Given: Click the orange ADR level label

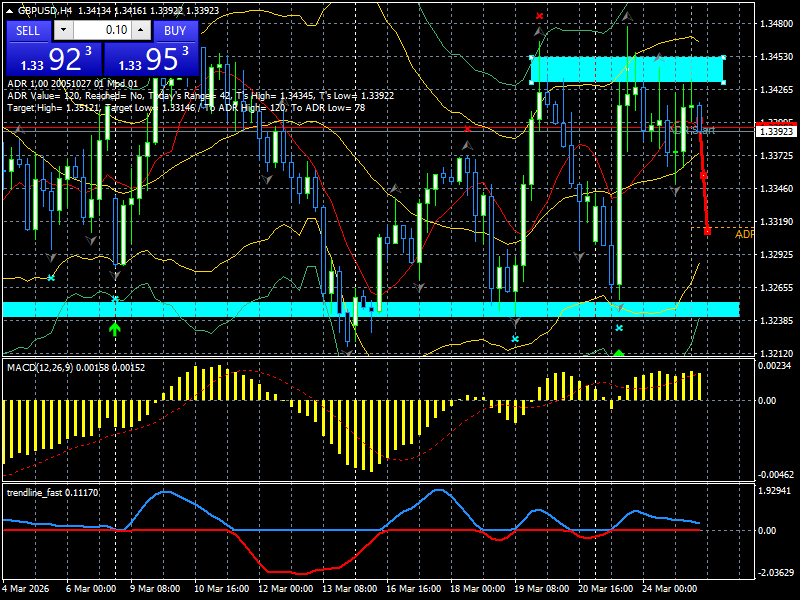Looking at the screenshot, I should [x=744, y=234].
